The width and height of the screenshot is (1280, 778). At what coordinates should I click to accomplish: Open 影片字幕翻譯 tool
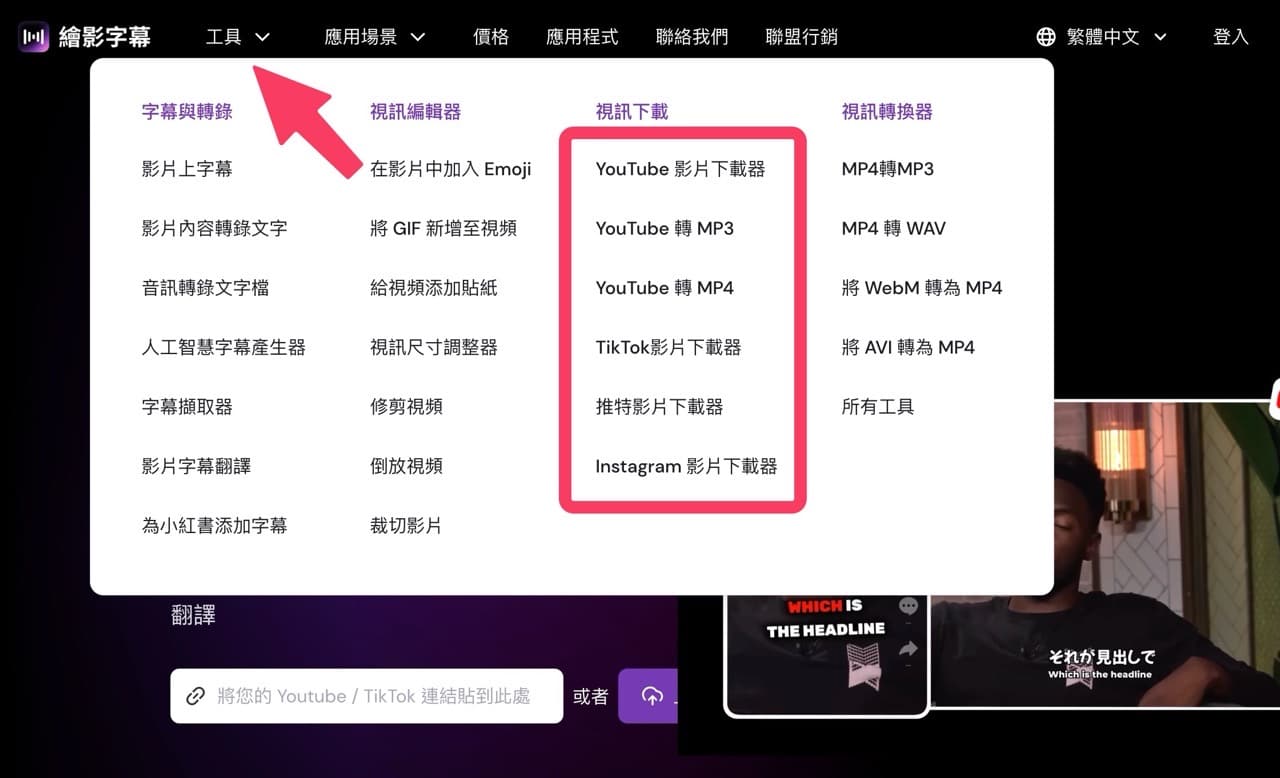click(196, 466)
